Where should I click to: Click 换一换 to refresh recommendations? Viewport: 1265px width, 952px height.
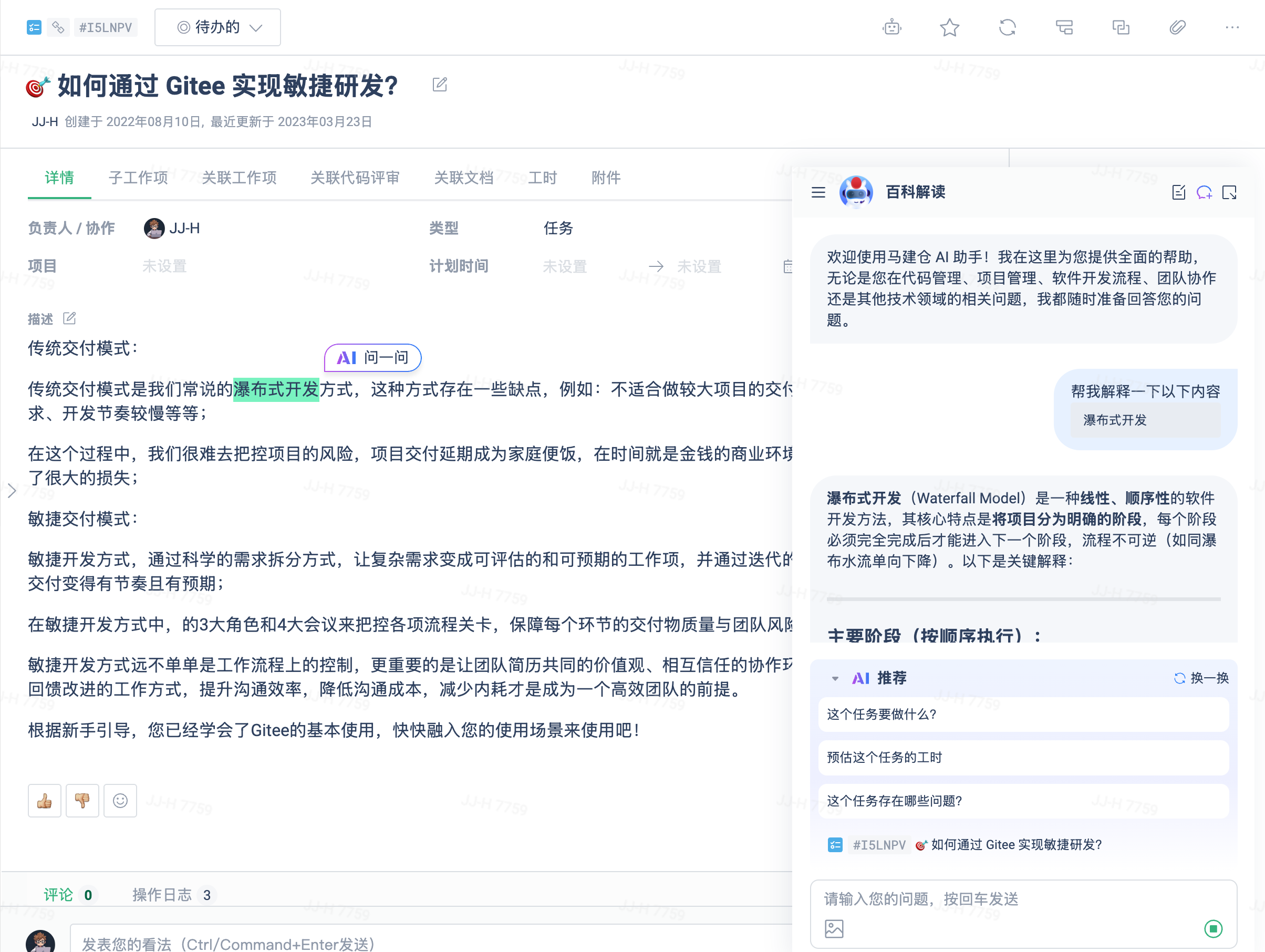point(1201,678)
